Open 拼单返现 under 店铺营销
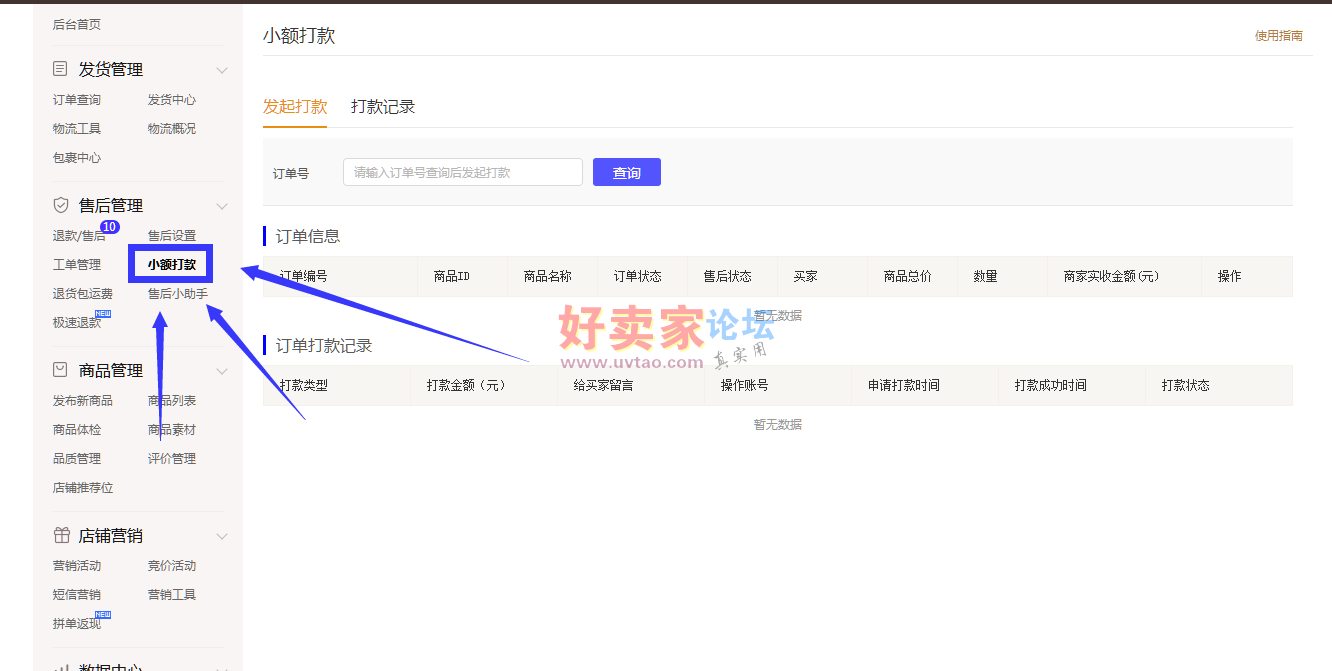The width and height of the screenshot is (1332, 671). 77,624
